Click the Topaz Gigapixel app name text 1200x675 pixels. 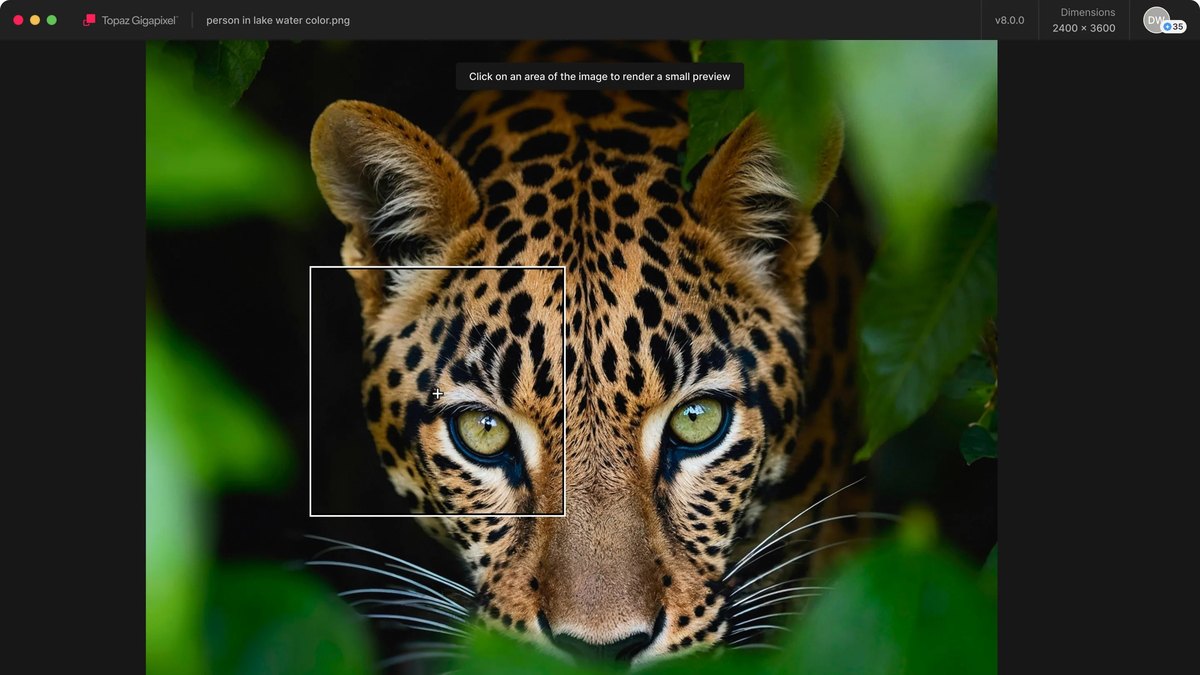click(139, 20)
